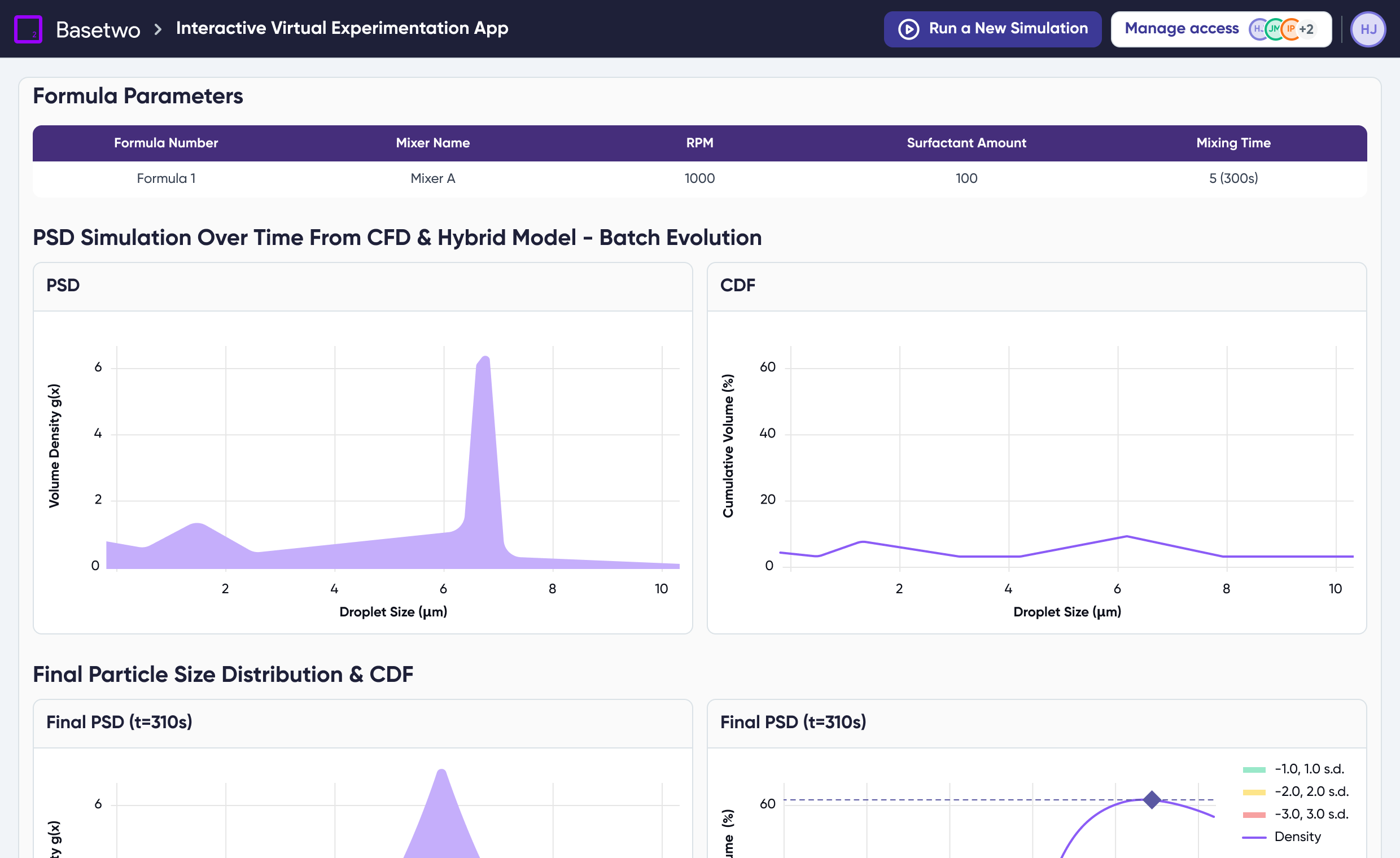Viewport: 1400px width, 858px height.
Task: Select the Mixer A table cell
Action: coord(433,178)
